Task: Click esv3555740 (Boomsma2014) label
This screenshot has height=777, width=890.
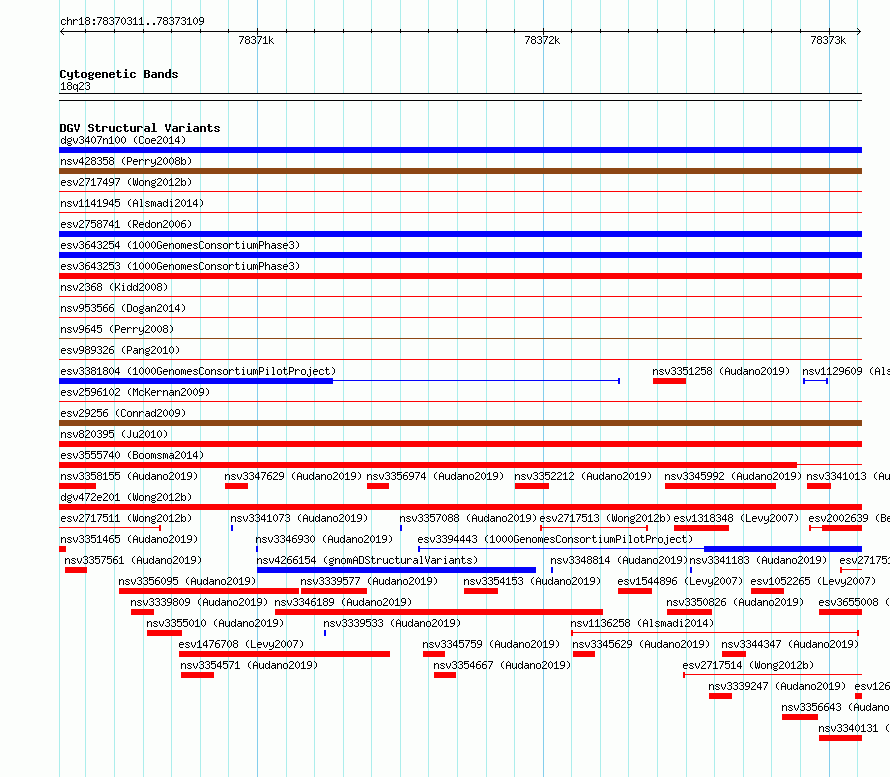Action: (x=132, y=455)
